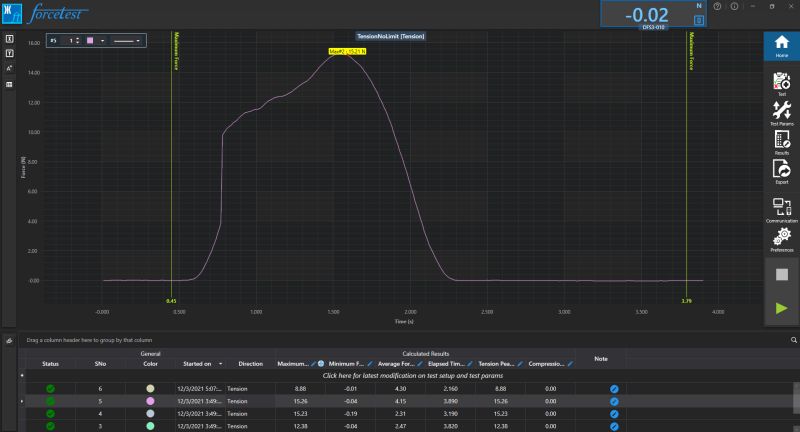This screenshot has height=432, width=800.
Task: Click edit pencil on Elapsed Tim... column
Action: [x=470, y=364]
